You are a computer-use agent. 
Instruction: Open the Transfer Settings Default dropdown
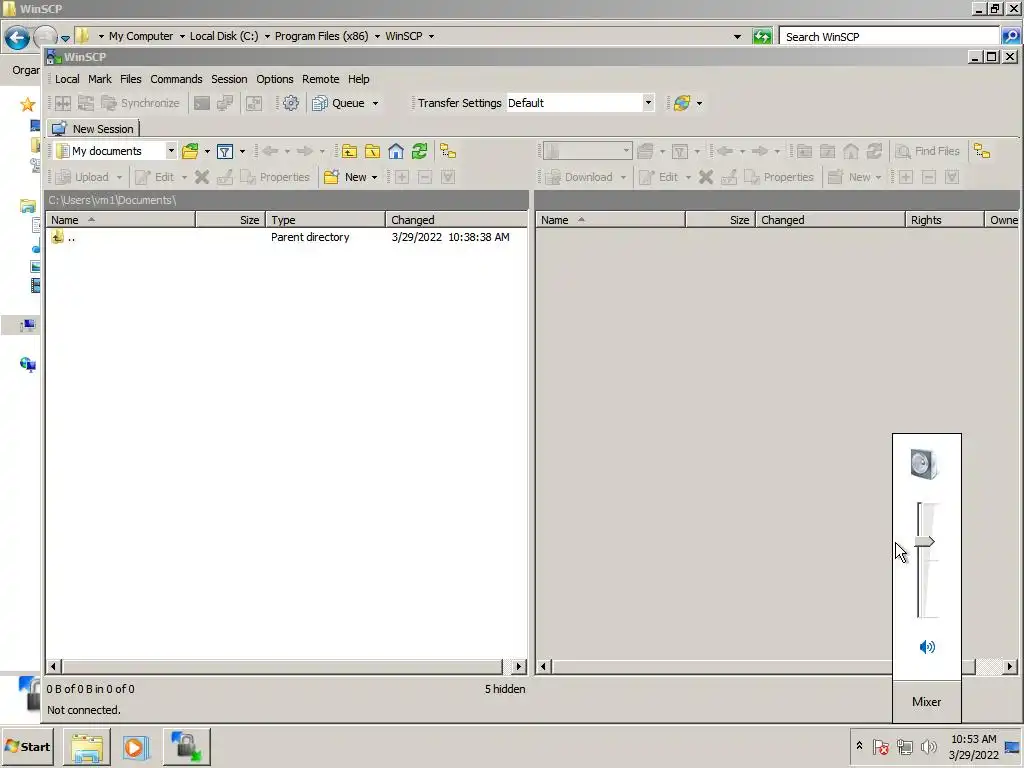648,103
